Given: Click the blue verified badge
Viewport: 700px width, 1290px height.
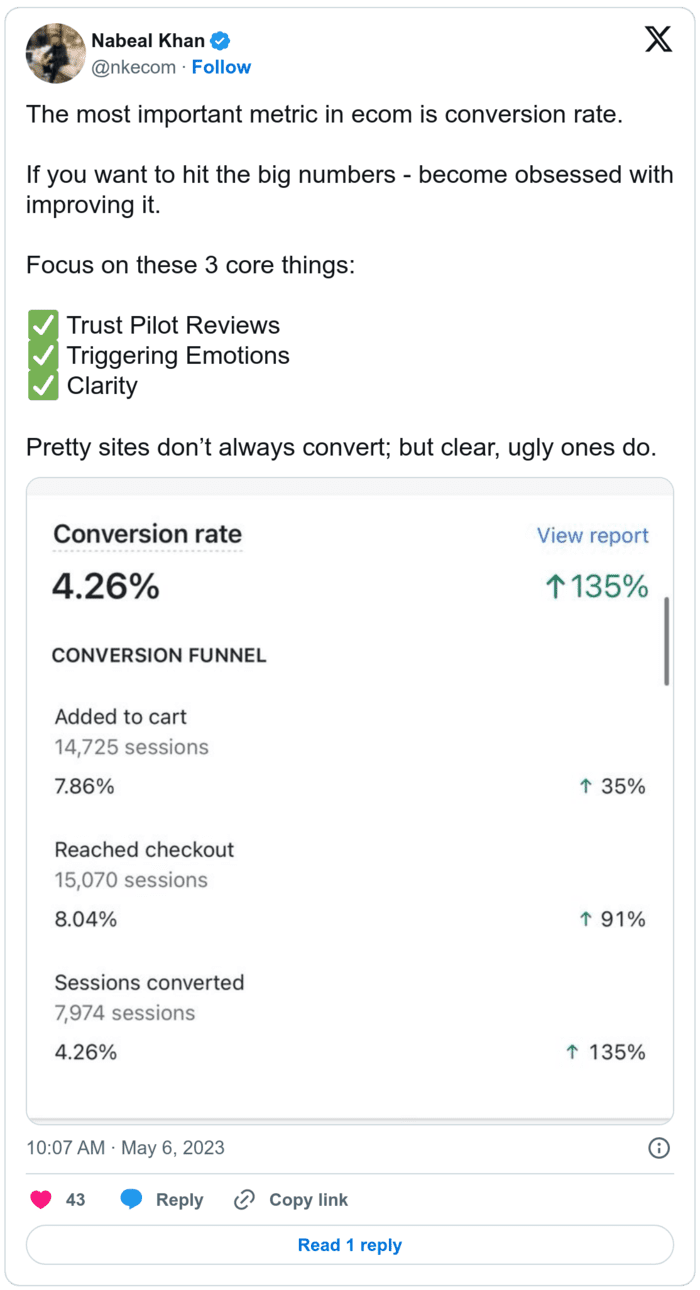Looking at the screenshot, I should pos(221,41).
